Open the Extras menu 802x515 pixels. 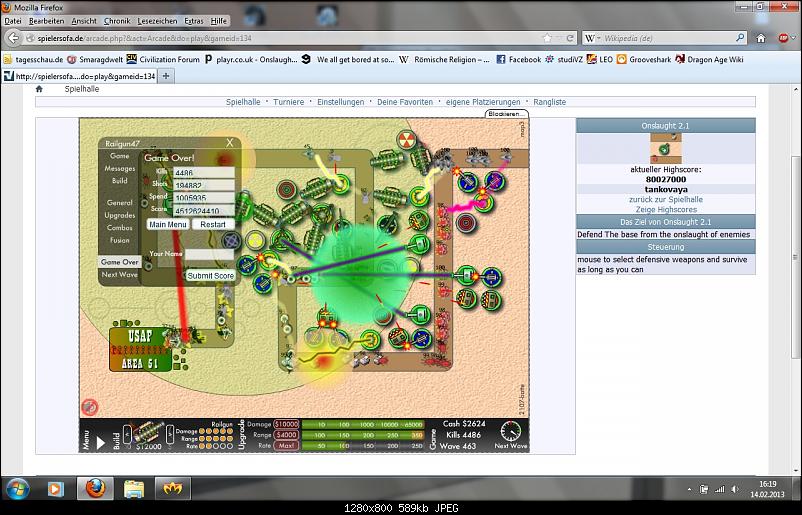[x=194, y=21]
